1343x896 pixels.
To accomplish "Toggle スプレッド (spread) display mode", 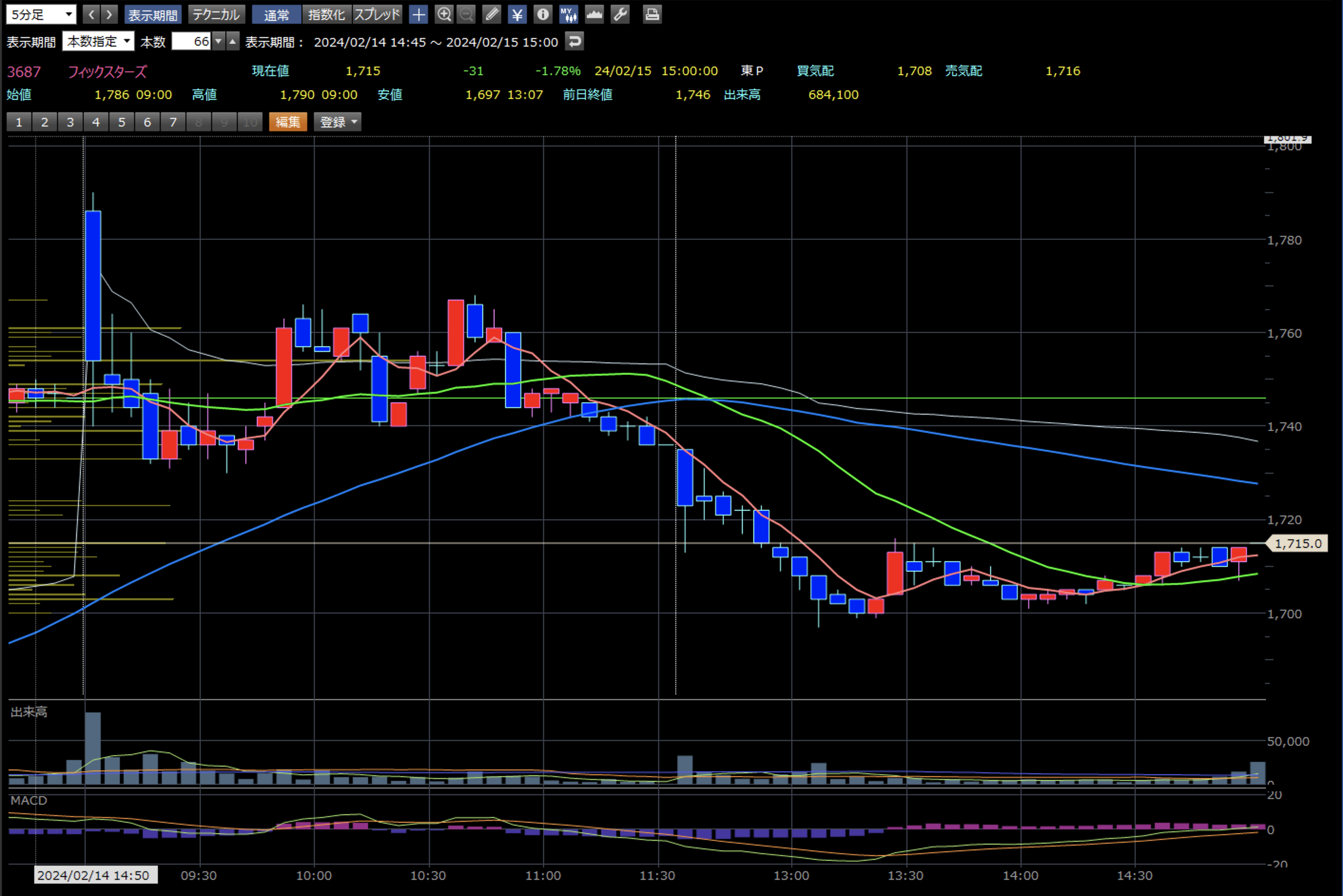I will coord(377,14).
